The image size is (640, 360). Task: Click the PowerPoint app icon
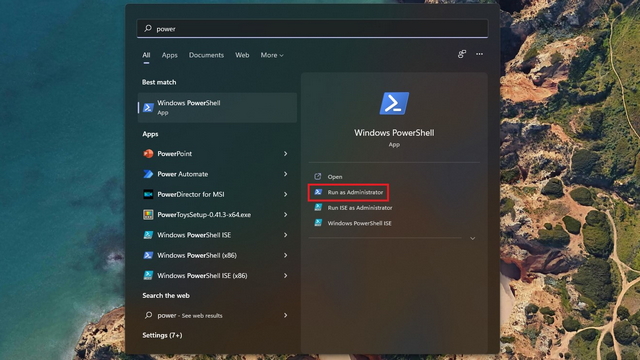coord(148,154)
